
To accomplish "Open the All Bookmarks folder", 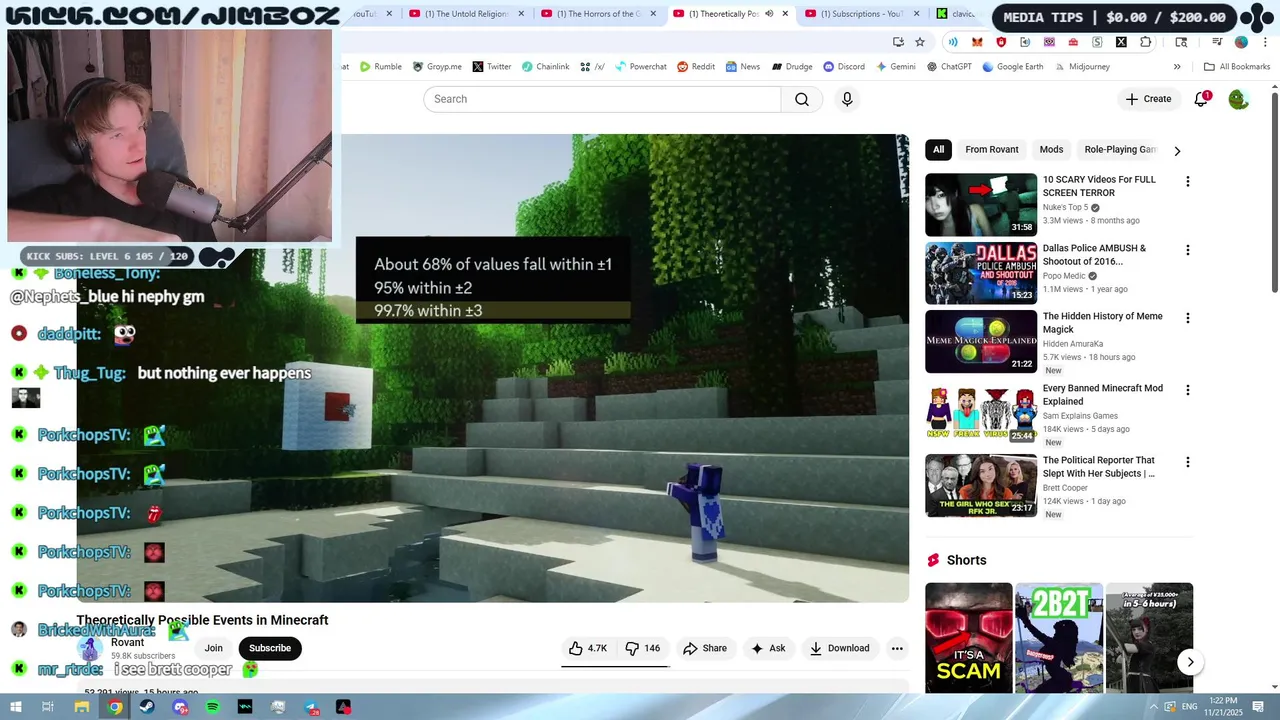I will click(1237, 67).
